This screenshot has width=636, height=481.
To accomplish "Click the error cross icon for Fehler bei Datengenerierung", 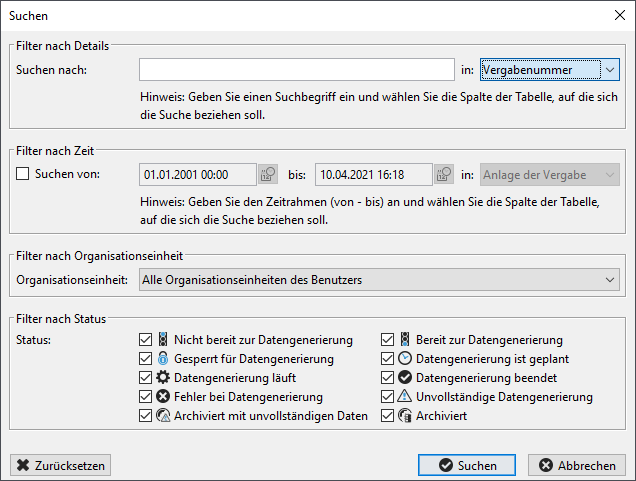I will pos(163,396).
